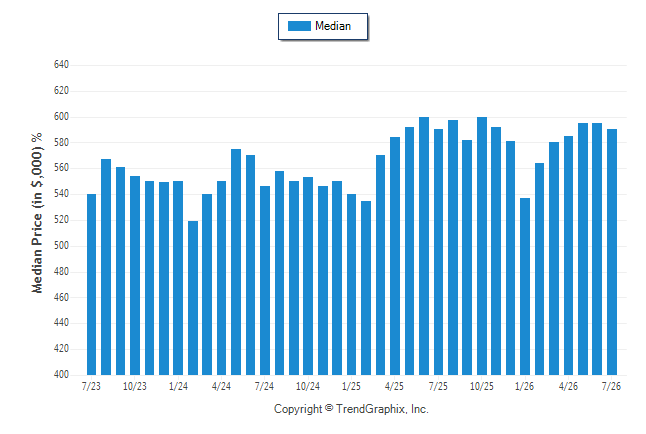The image size is (646, 434).
Task: Click the 400 y-axis value
Action: (61, 375)
